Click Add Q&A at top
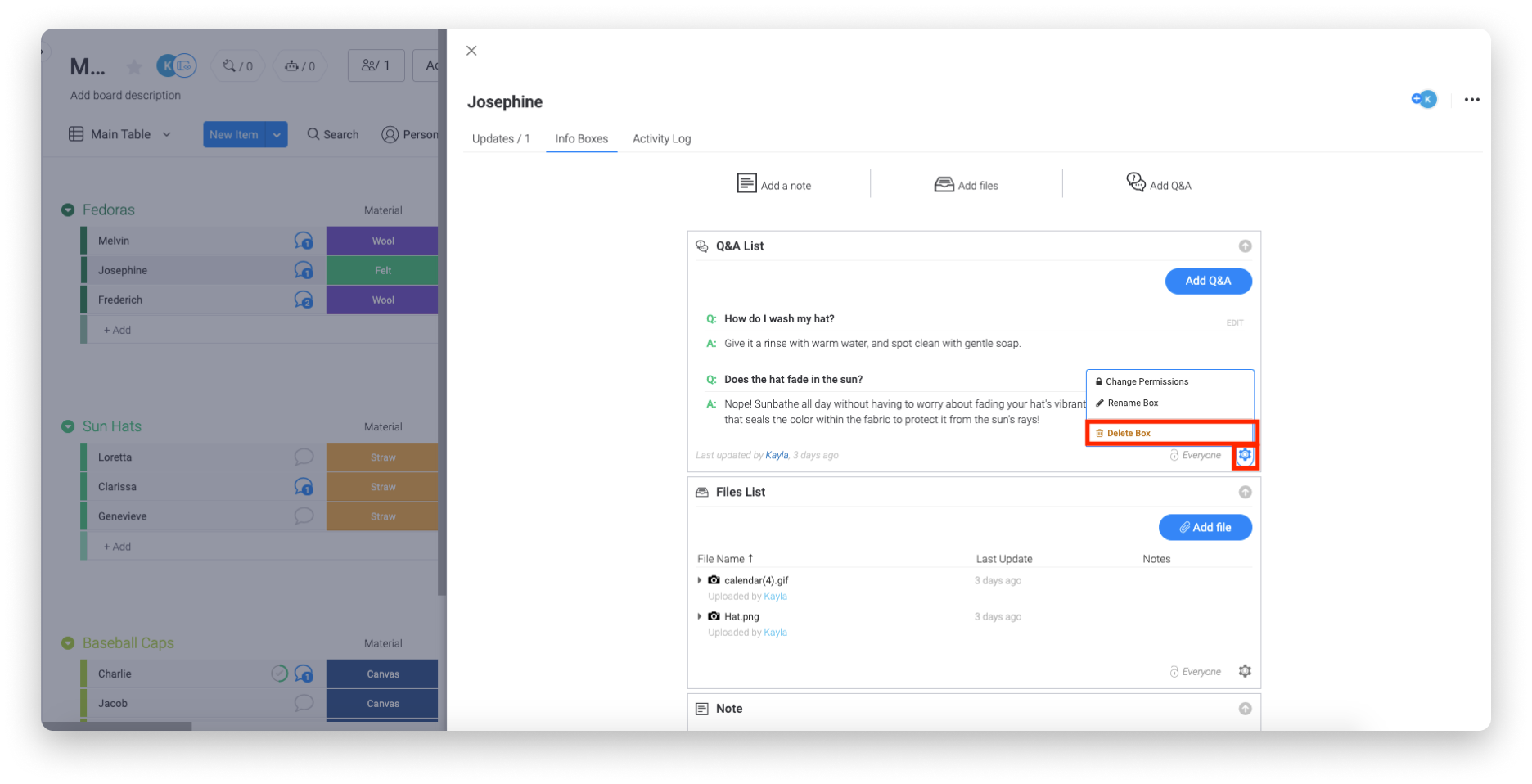1532x784 pixels. (x=1159, y=183)
